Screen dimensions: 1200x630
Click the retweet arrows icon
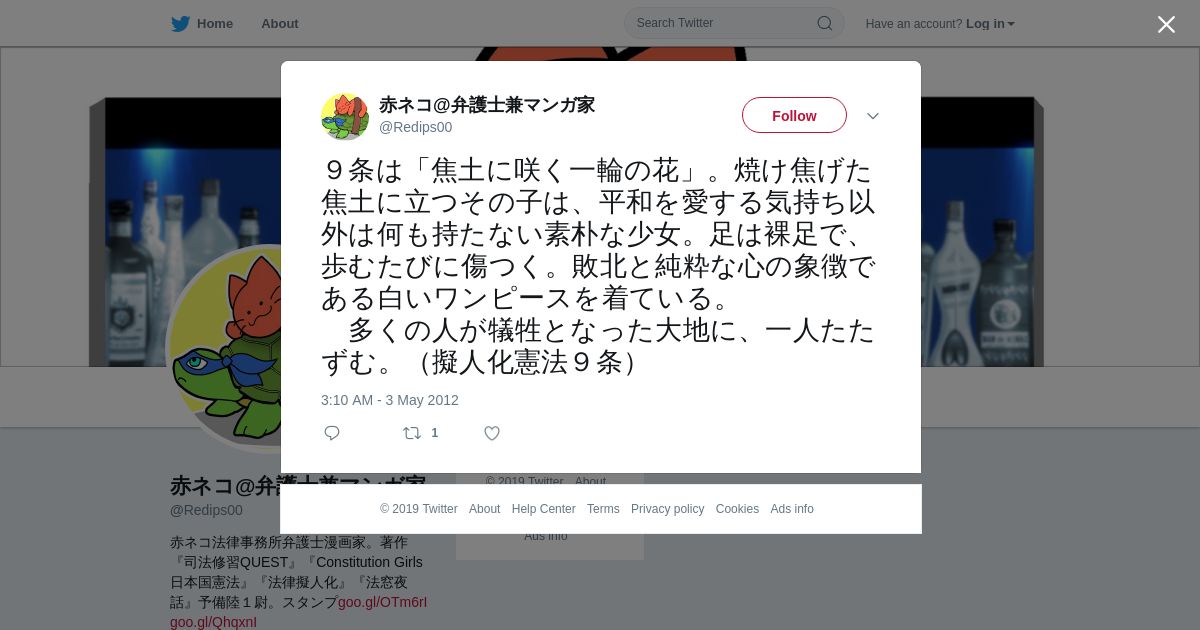[412, 433]
